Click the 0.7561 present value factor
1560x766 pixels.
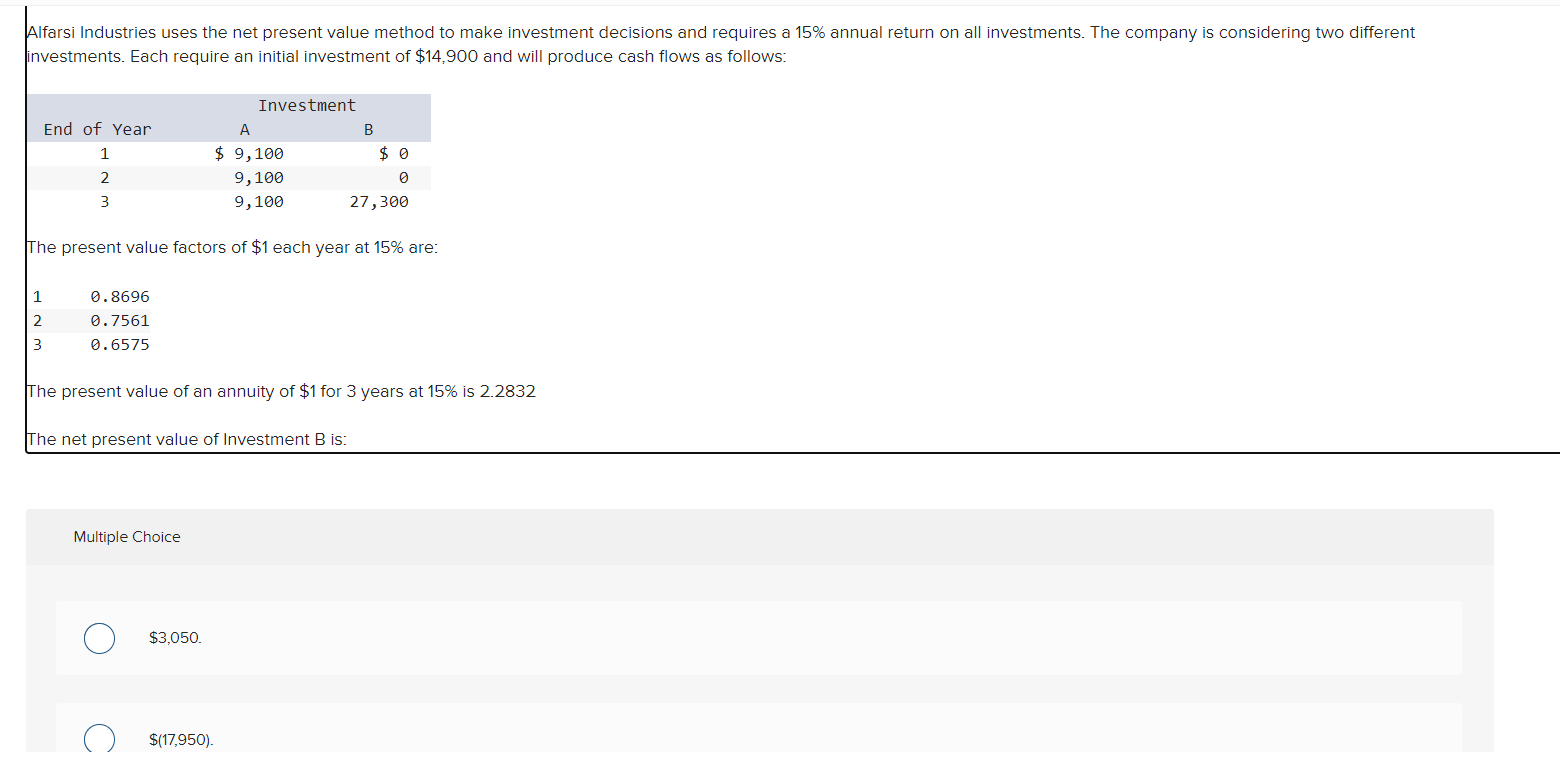[119, 320]
